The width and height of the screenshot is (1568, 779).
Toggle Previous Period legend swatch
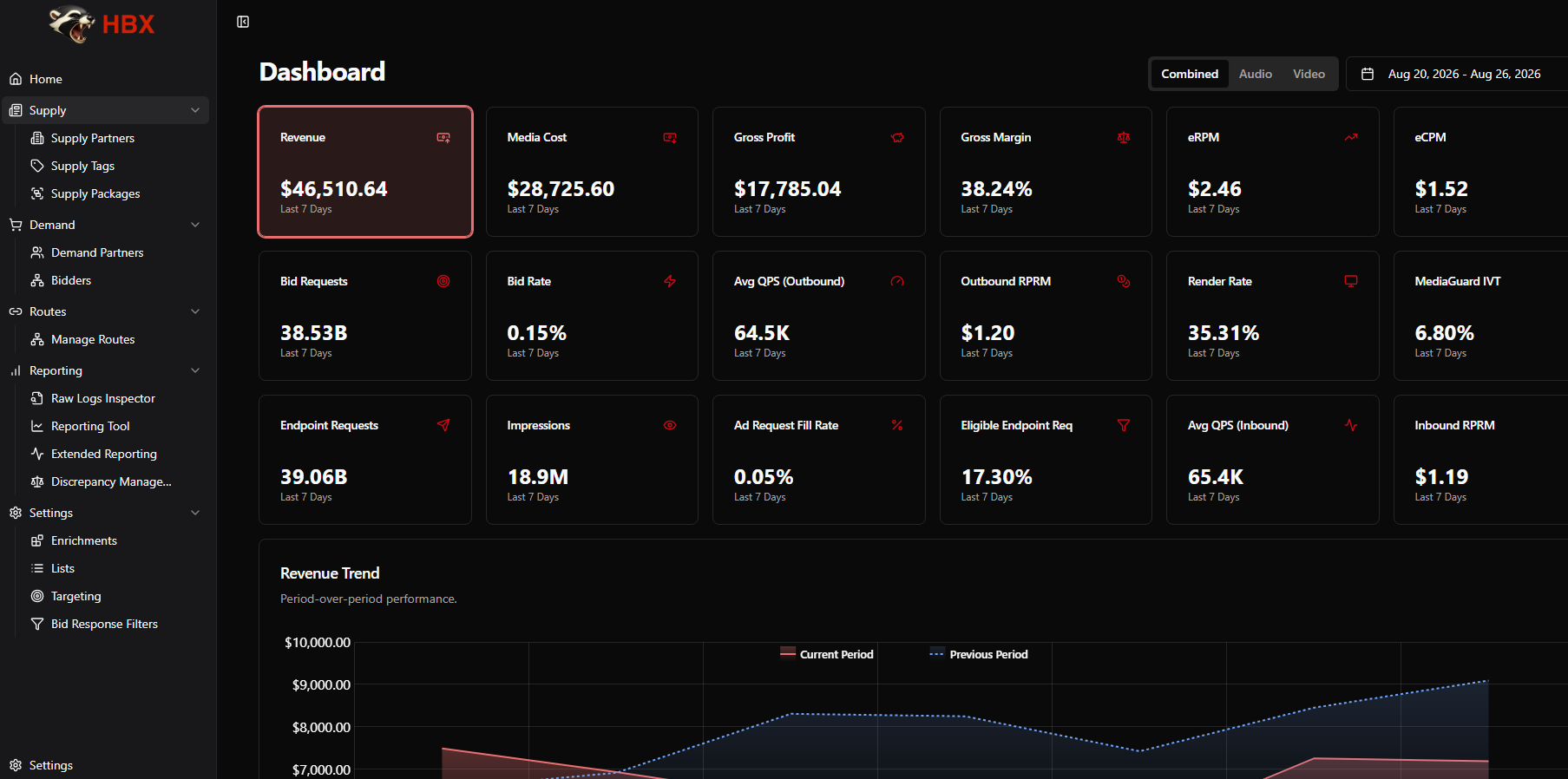tap(937, 653)
